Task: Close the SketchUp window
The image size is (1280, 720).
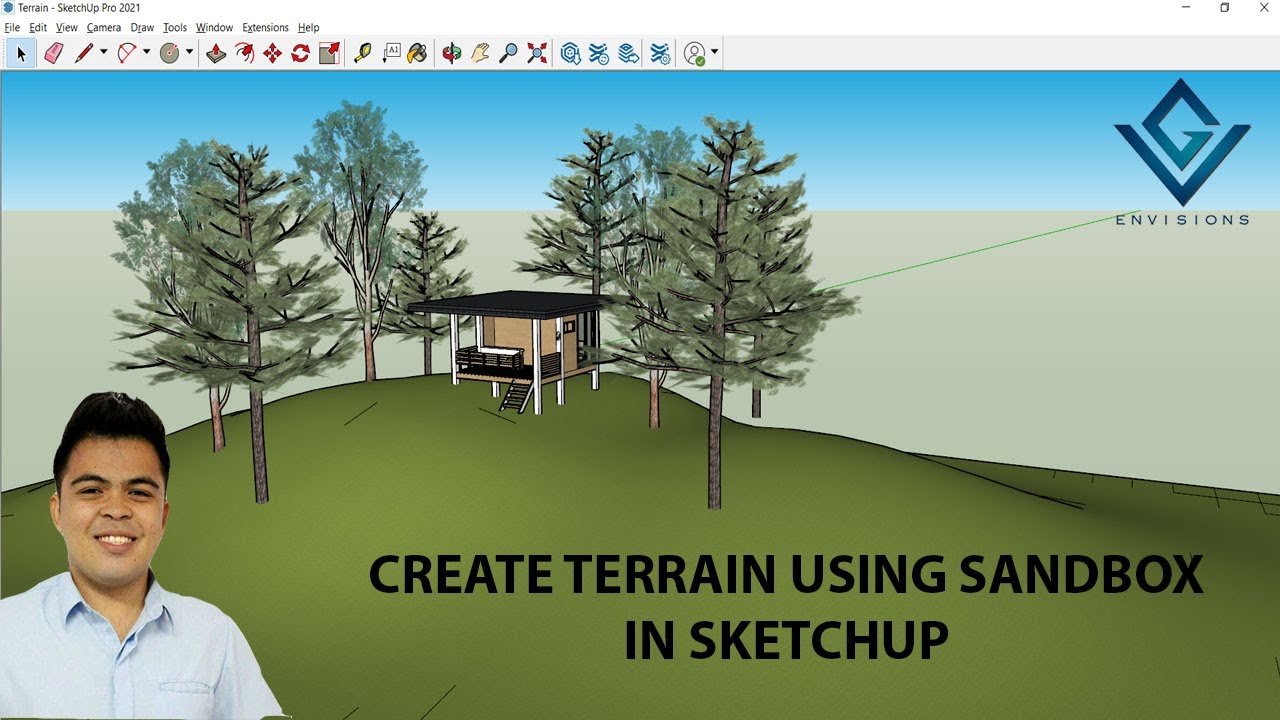Action: pyautogui.click(x=1262, y=8)
